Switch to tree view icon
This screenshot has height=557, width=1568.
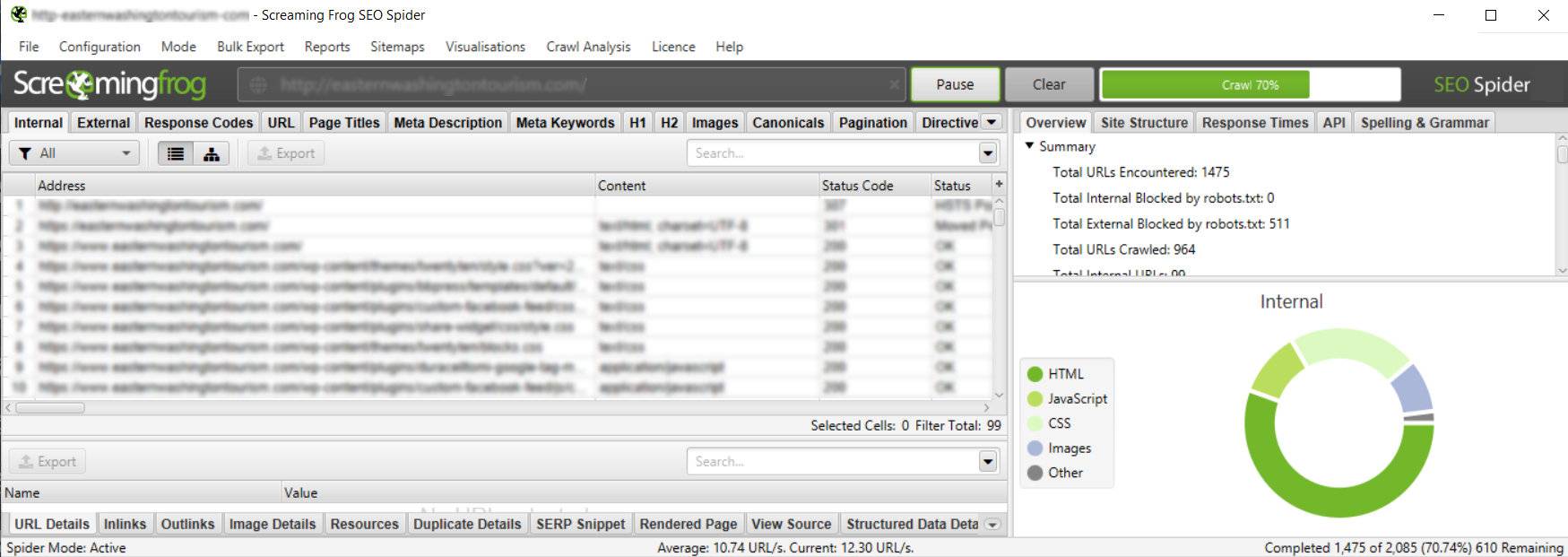[x=212, y=153]
